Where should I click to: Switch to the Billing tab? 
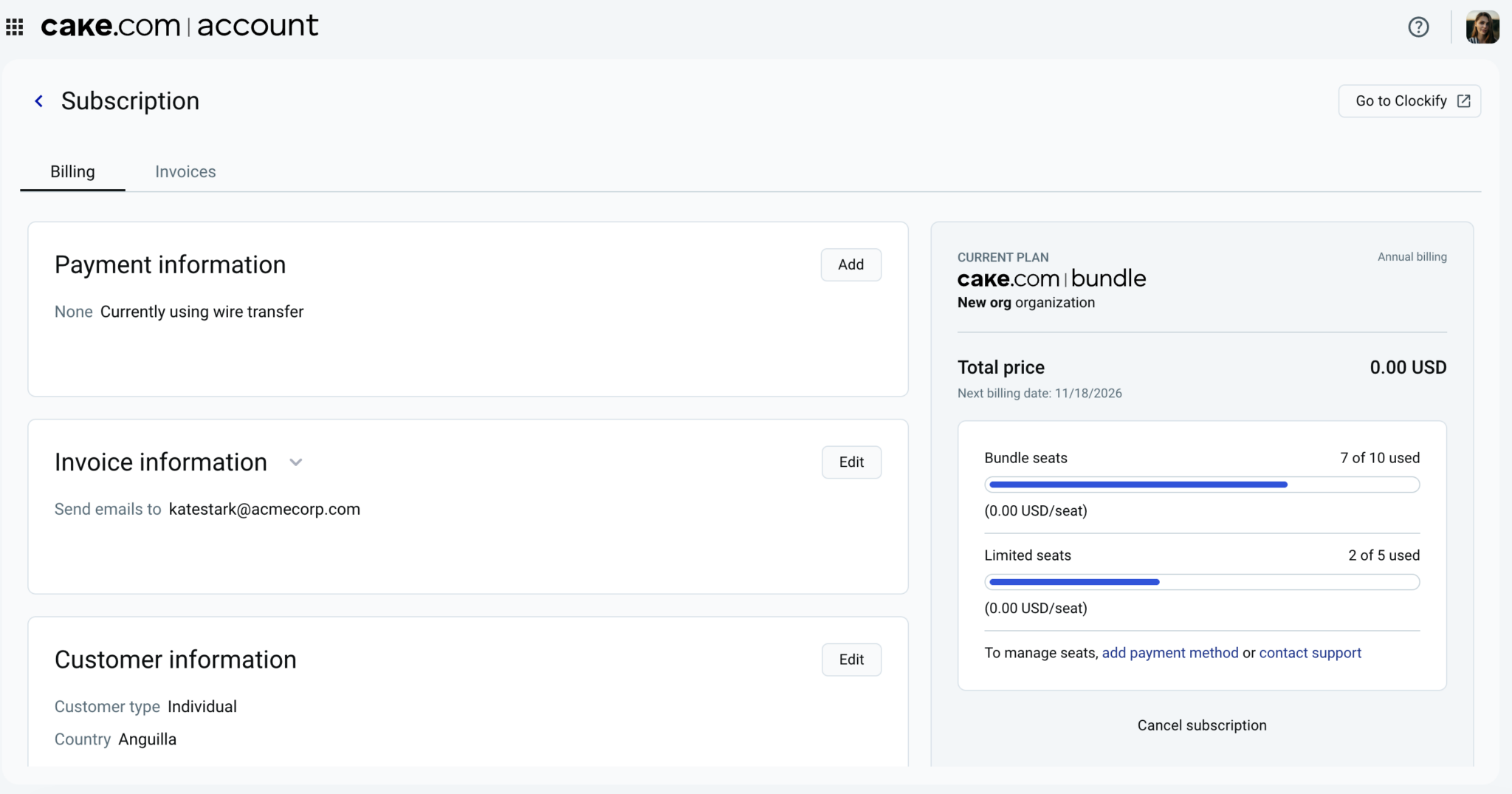click(x=72, y=172)
